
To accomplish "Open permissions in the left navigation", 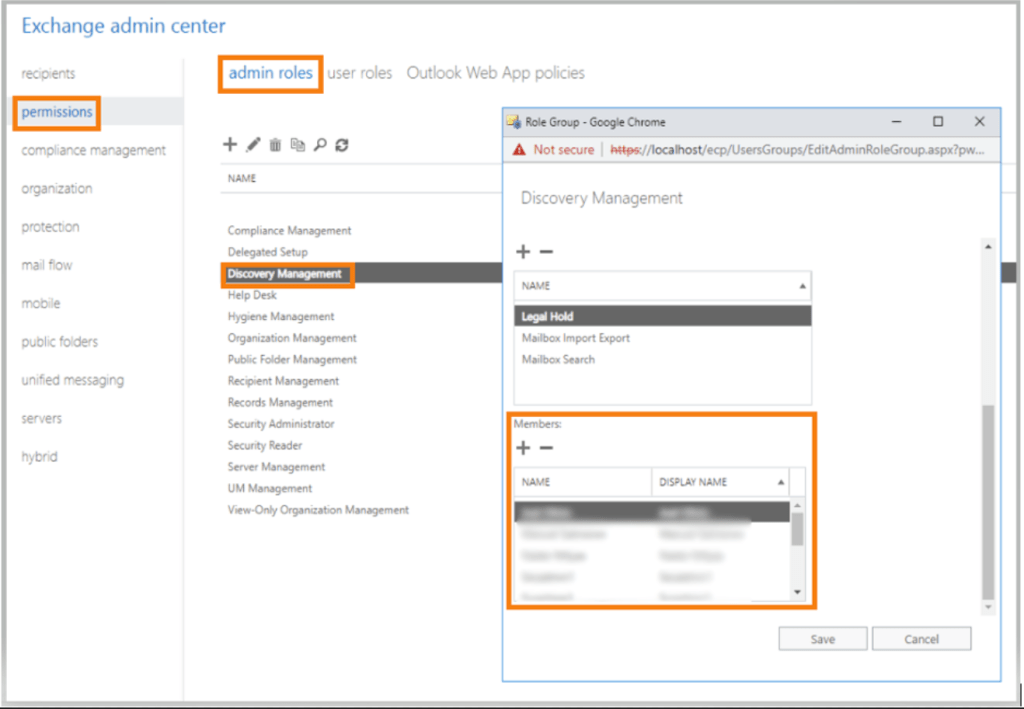I will 57,112.
